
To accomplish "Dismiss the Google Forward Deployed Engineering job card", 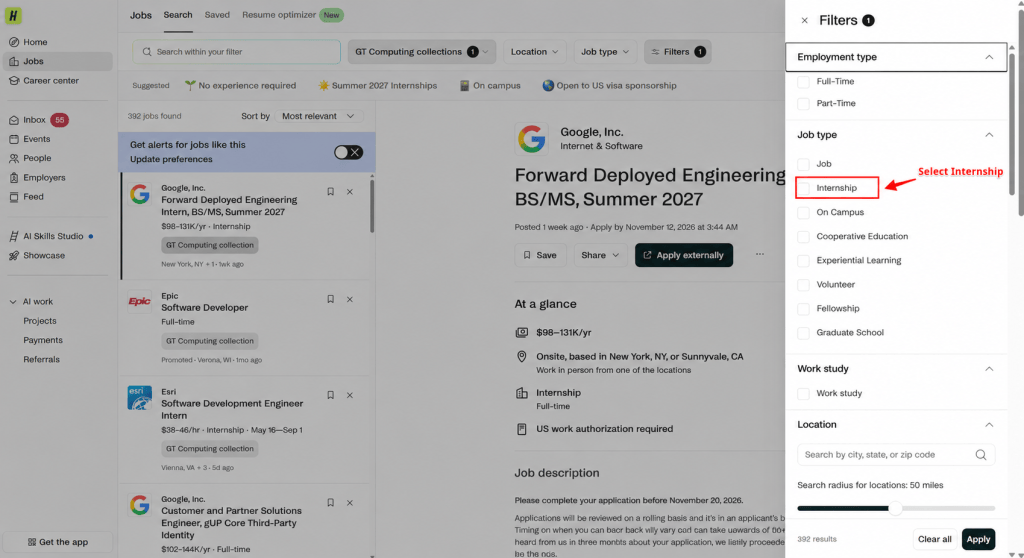I will (x=350, y=191).
